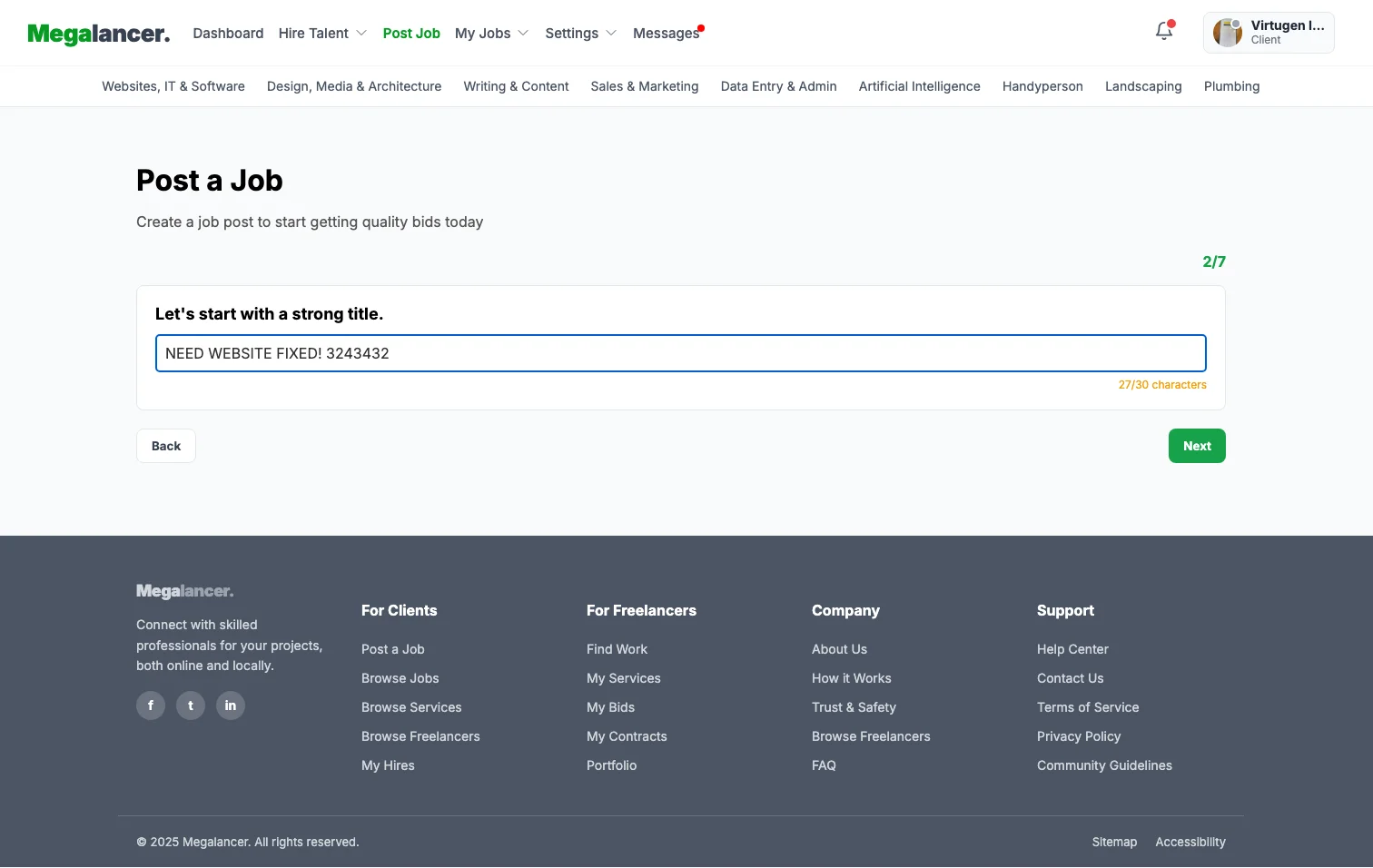Open Messages from the top navigation
This screenshot has height=868, width=1373.
coord(666,34)
